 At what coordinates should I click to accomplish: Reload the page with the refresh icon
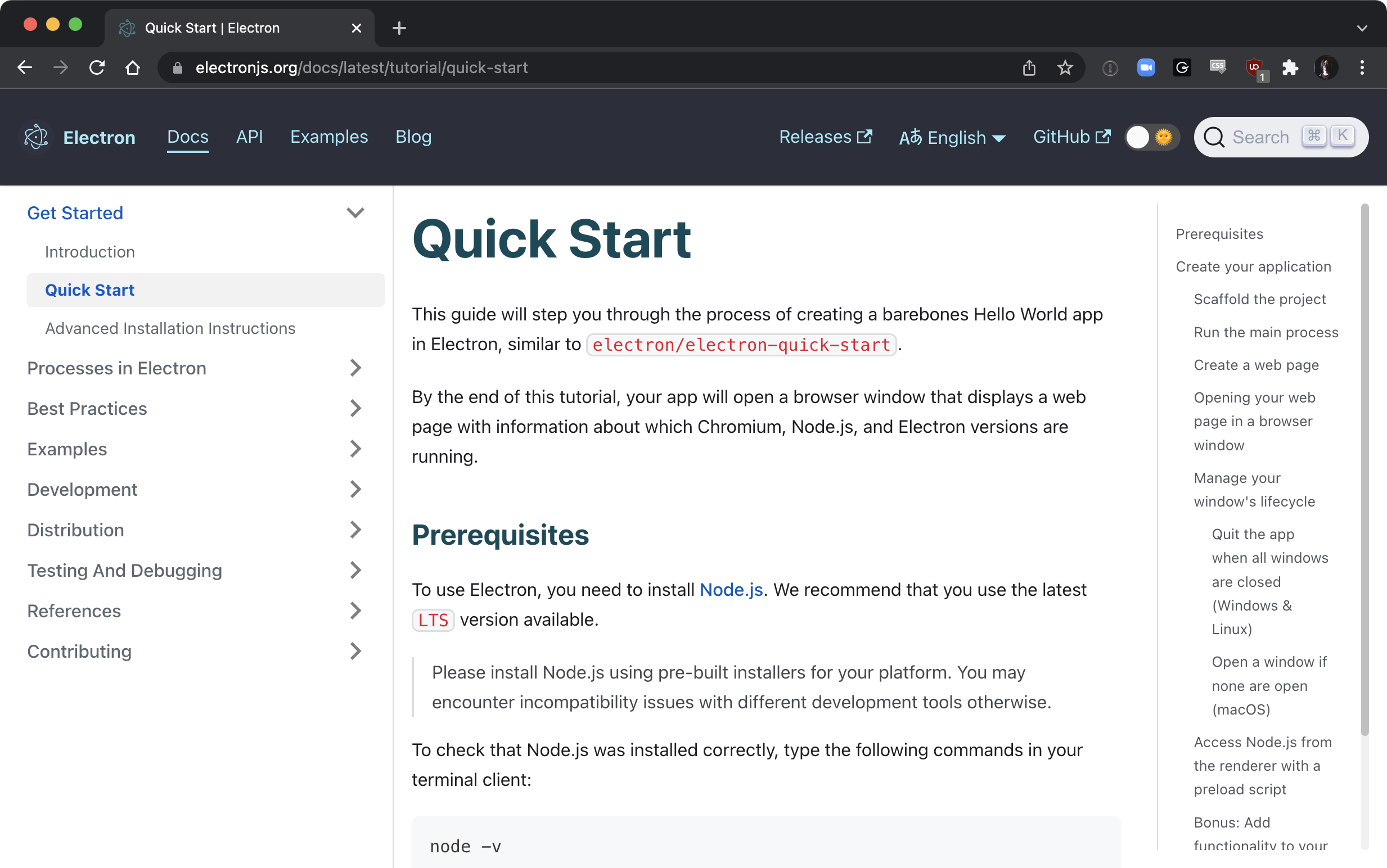pyautogui.click(x=97, y=67)
